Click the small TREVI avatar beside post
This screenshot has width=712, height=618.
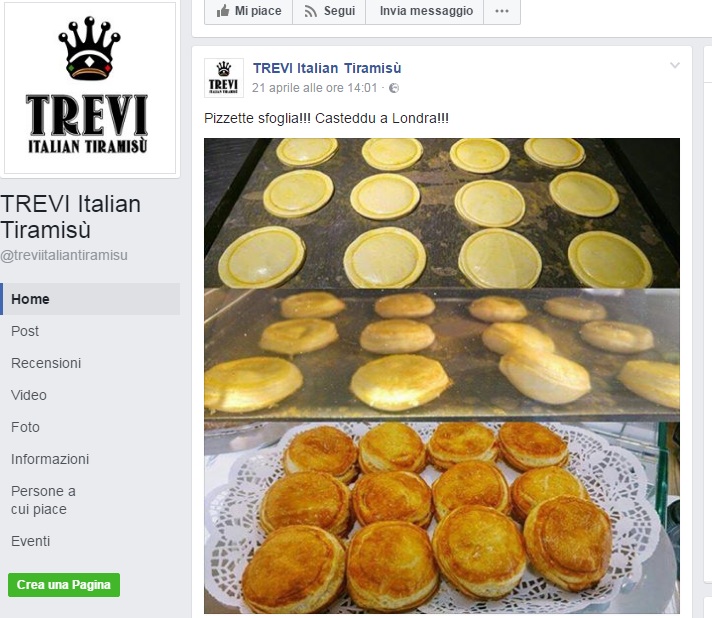click(223, 78)
